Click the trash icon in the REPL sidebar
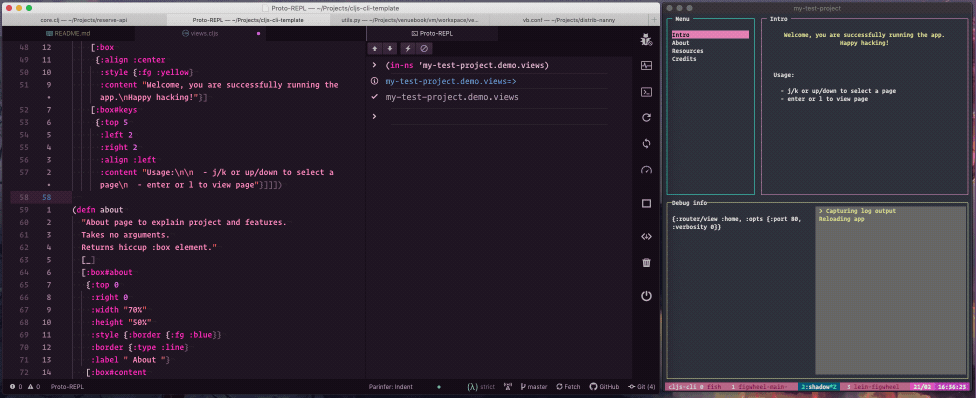The height and width of the screenshot is (398, 976). (x=646, y=263)
